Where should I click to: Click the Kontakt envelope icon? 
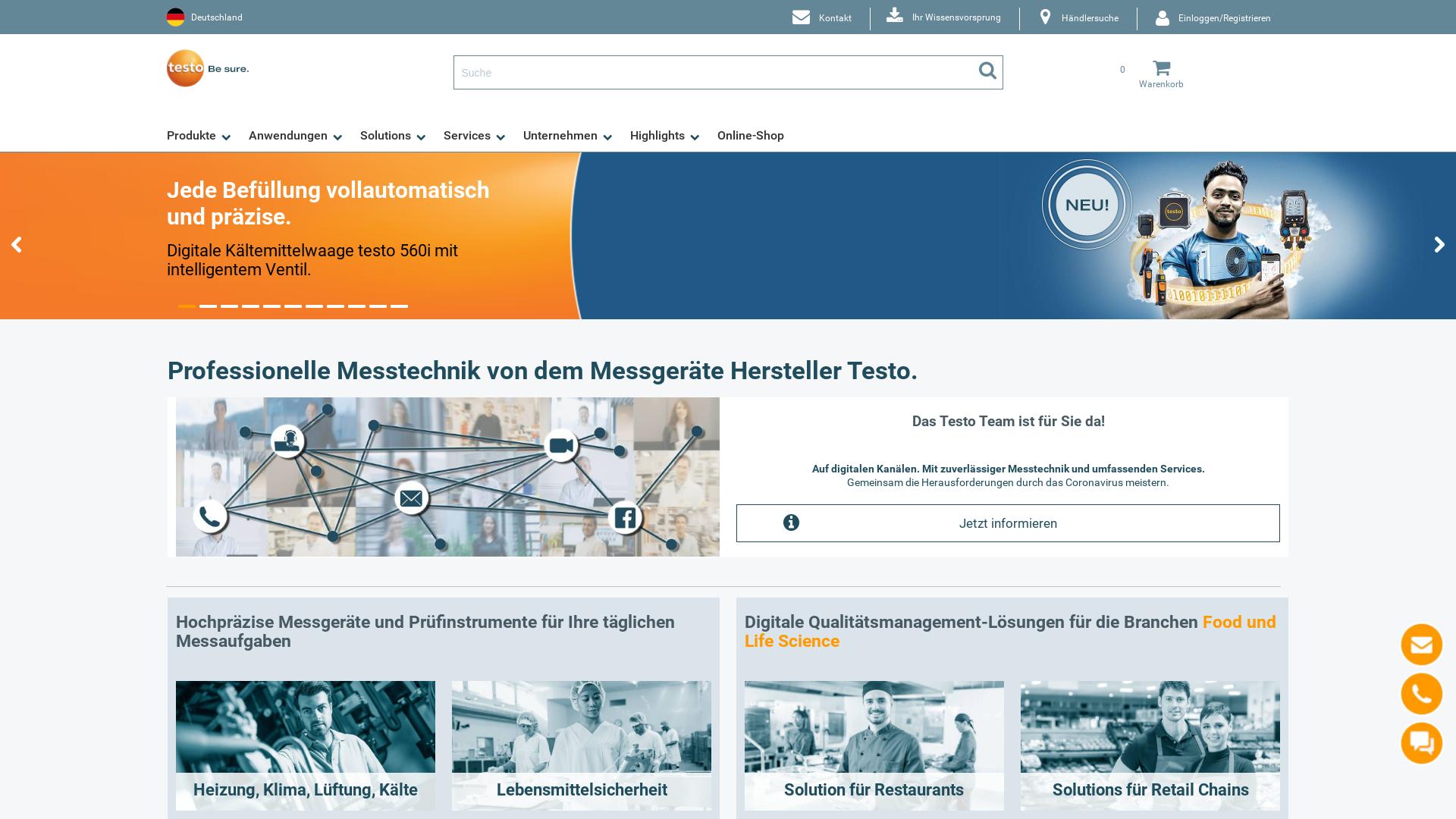click(802, 17)
